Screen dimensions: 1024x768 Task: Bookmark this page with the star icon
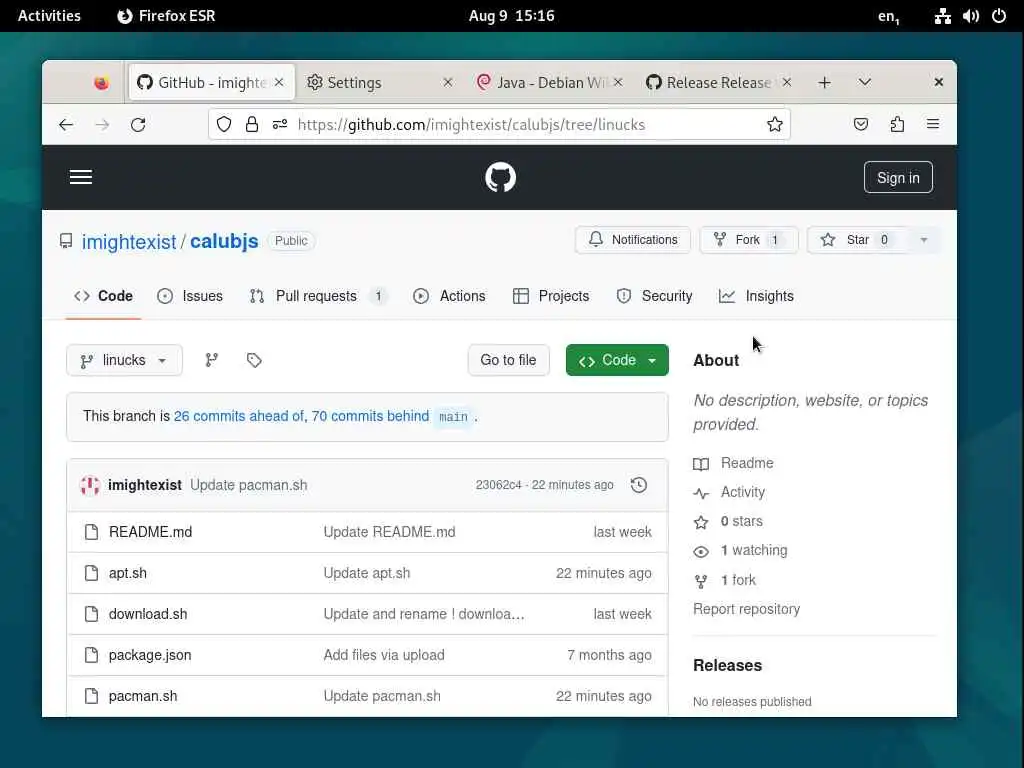point(775,124)
